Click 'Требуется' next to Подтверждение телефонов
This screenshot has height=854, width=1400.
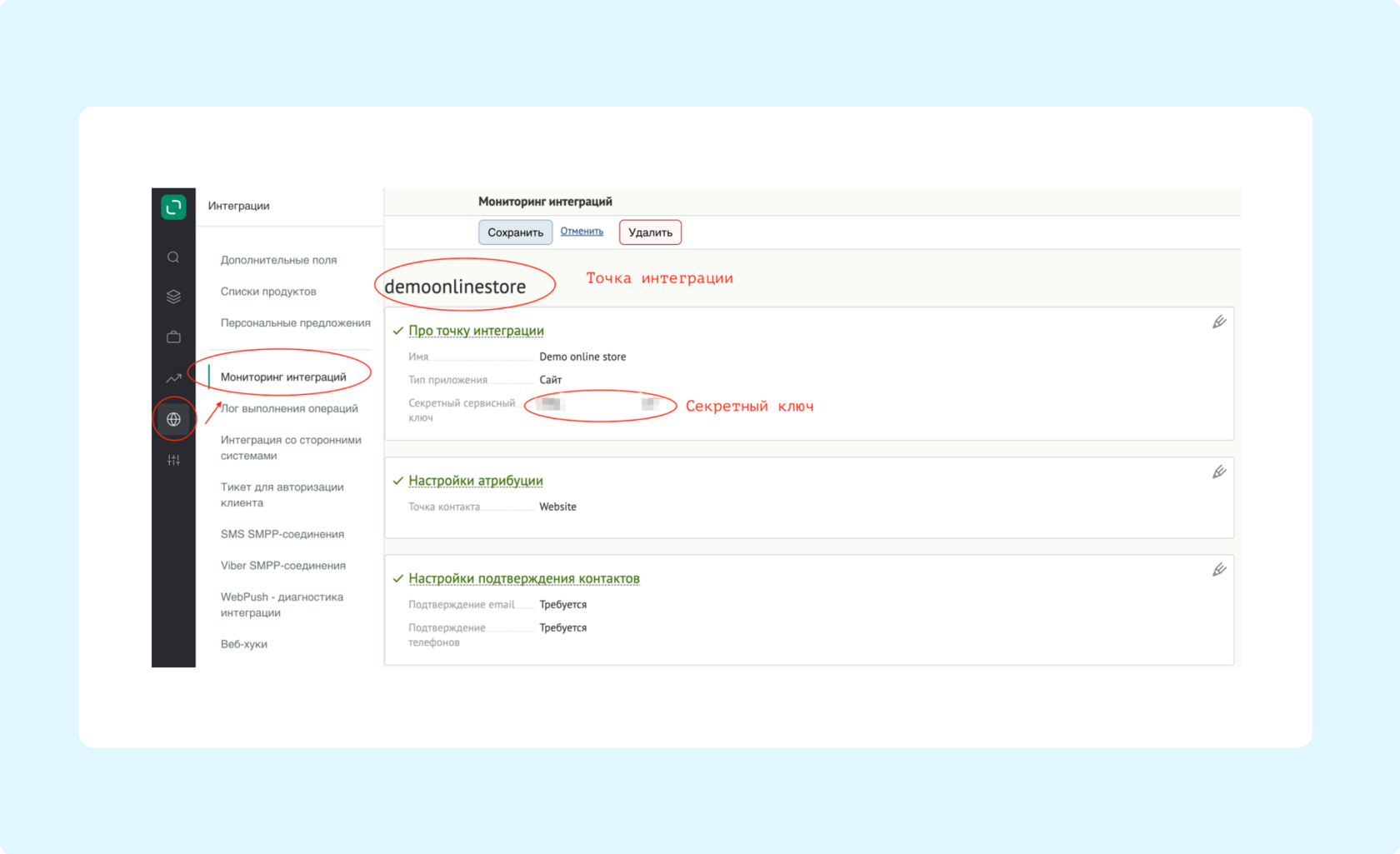562,628
